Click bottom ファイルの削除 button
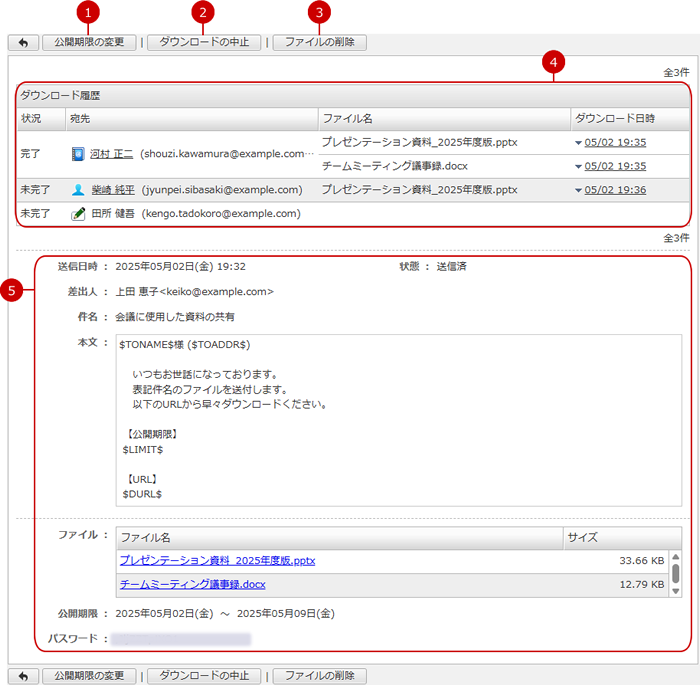This screenshot has width=700, height=685. click(320, 676)
